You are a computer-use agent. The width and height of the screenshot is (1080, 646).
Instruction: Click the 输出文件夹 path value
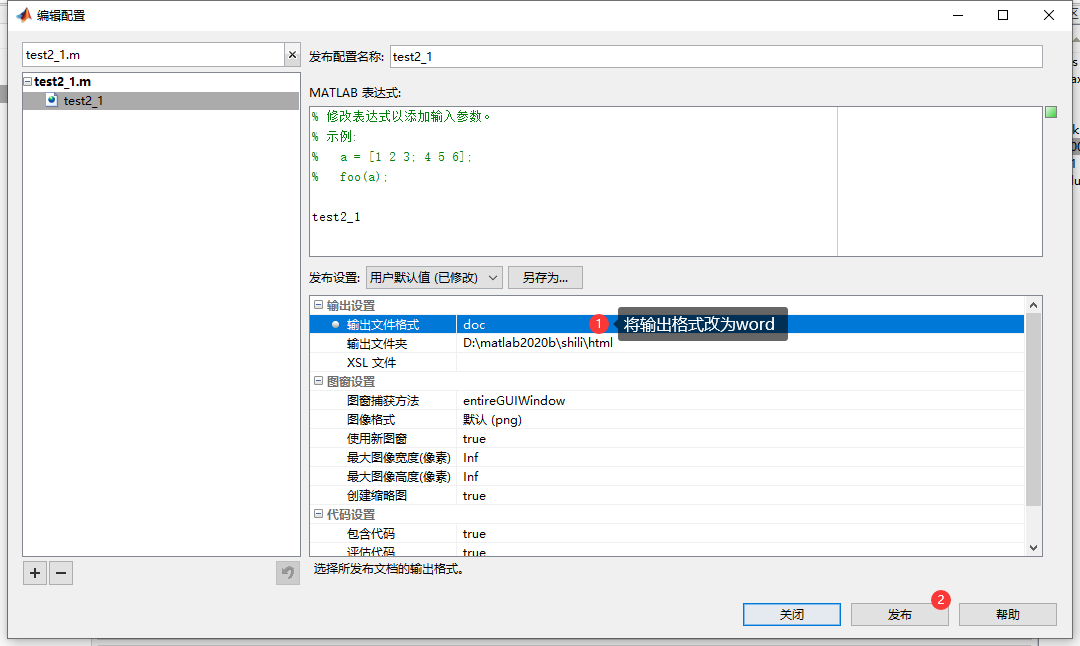pos(537,343)
